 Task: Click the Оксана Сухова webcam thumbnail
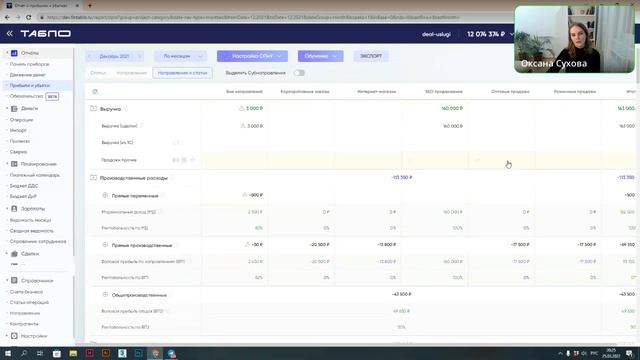coord(574,39)
